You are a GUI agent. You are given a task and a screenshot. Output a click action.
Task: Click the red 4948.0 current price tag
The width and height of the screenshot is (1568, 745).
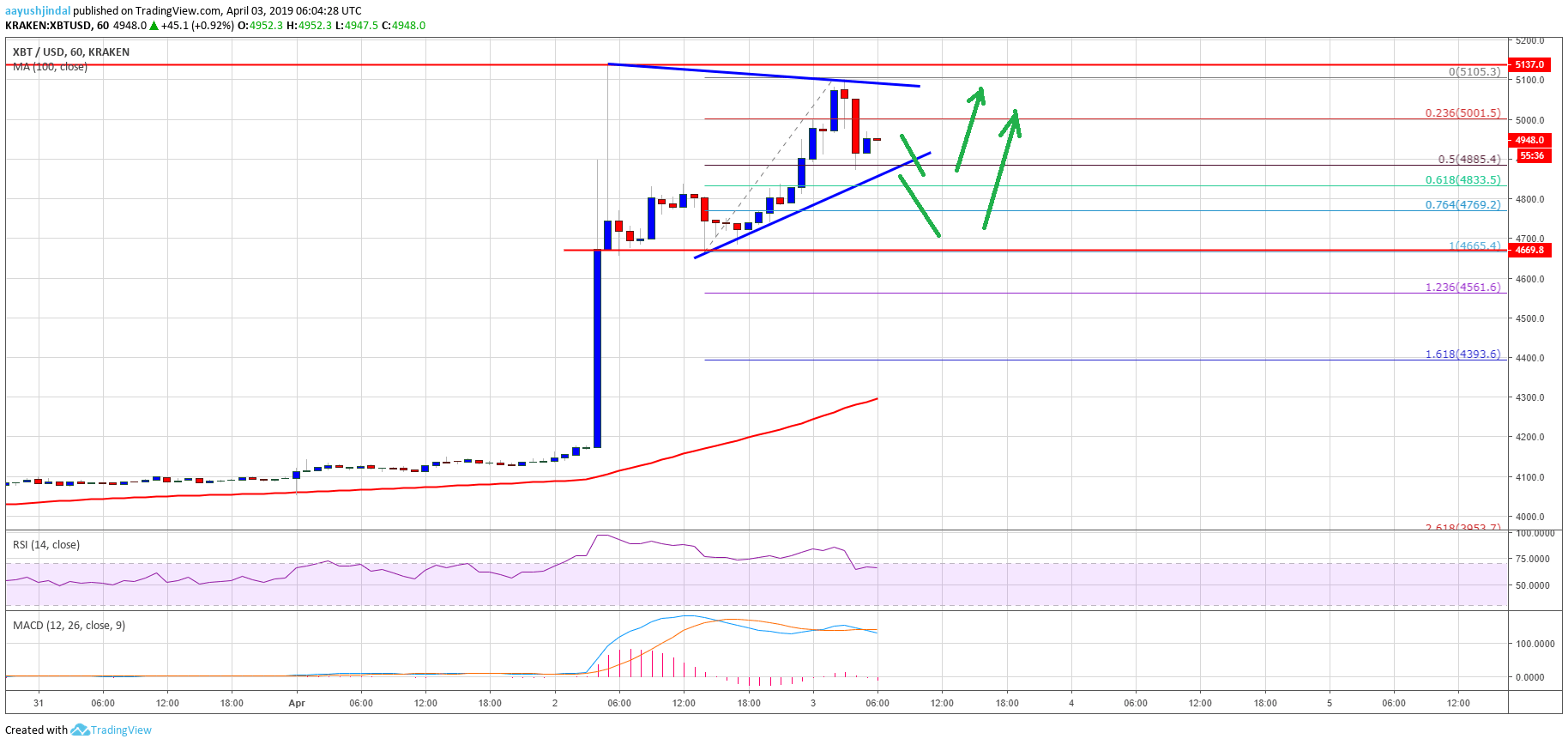pyautogui.click(x=1529, y=140)
